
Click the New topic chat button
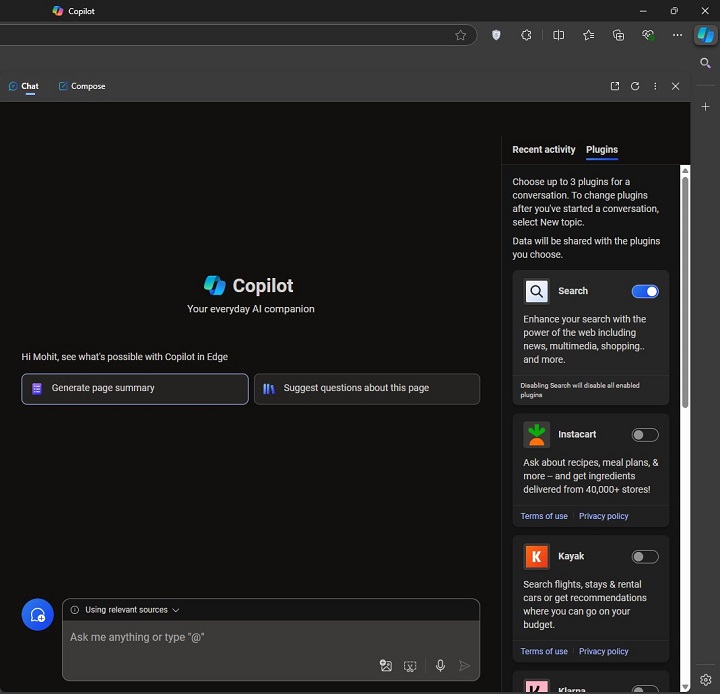(38, 615)
